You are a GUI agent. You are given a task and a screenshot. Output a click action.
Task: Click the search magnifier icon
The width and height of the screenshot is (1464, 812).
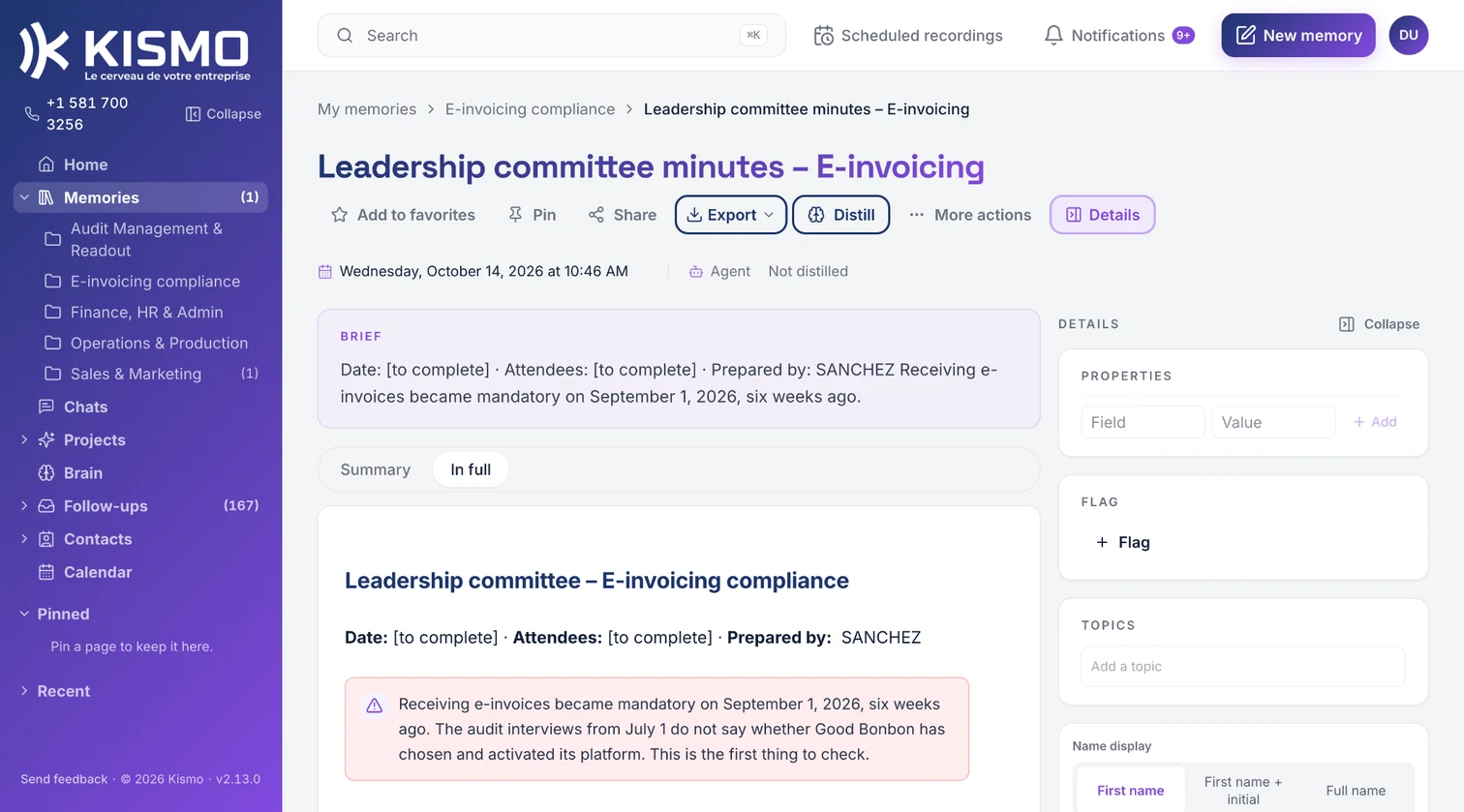[345, 36]
